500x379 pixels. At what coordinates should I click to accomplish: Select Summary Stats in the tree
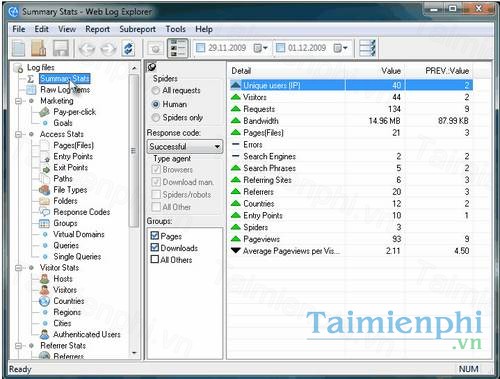[x=65, y=79]
